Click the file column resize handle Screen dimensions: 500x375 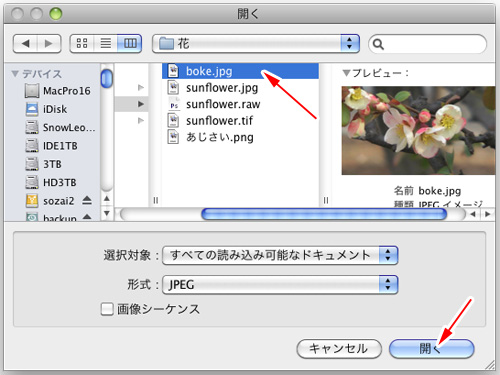click(x=326, y=200)
